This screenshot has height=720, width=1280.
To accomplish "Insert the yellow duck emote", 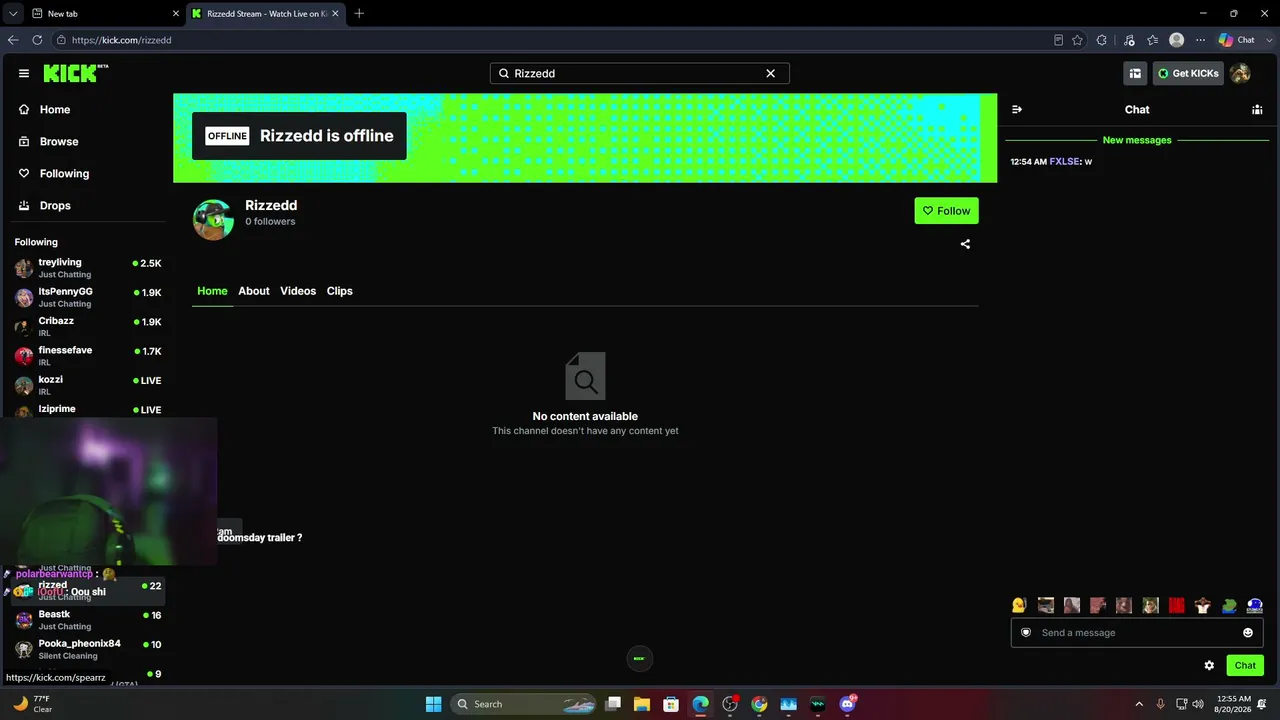I will [1019, 605].
